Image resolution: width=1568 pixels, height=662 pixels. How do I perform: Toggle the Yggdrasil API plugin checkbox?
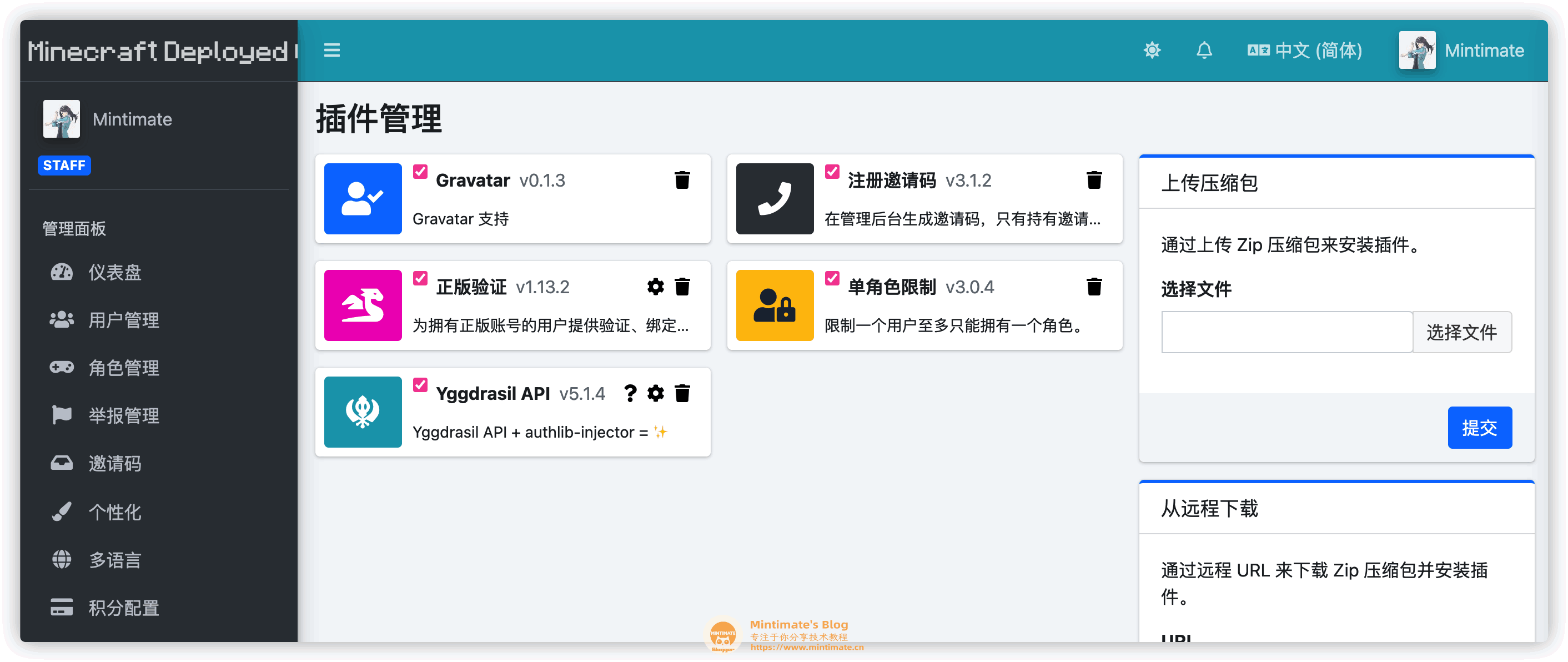click(420, 385)
